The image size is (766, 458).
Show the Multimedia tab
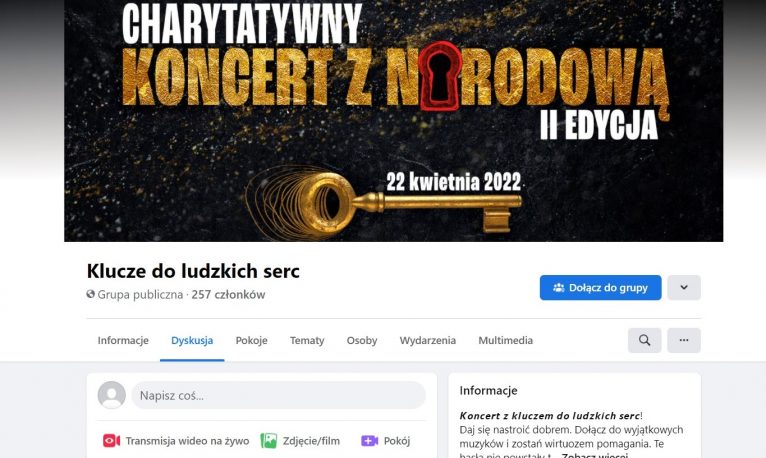(506, 340)
